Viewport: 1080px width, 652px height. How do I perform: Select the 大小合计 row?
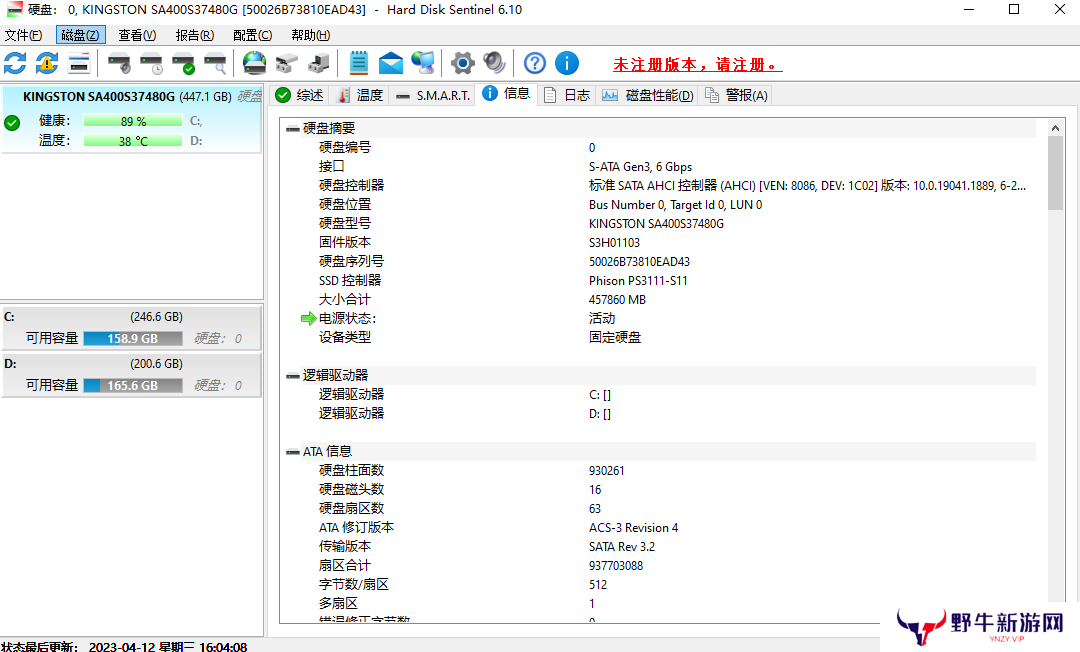[x=661, y=299]
